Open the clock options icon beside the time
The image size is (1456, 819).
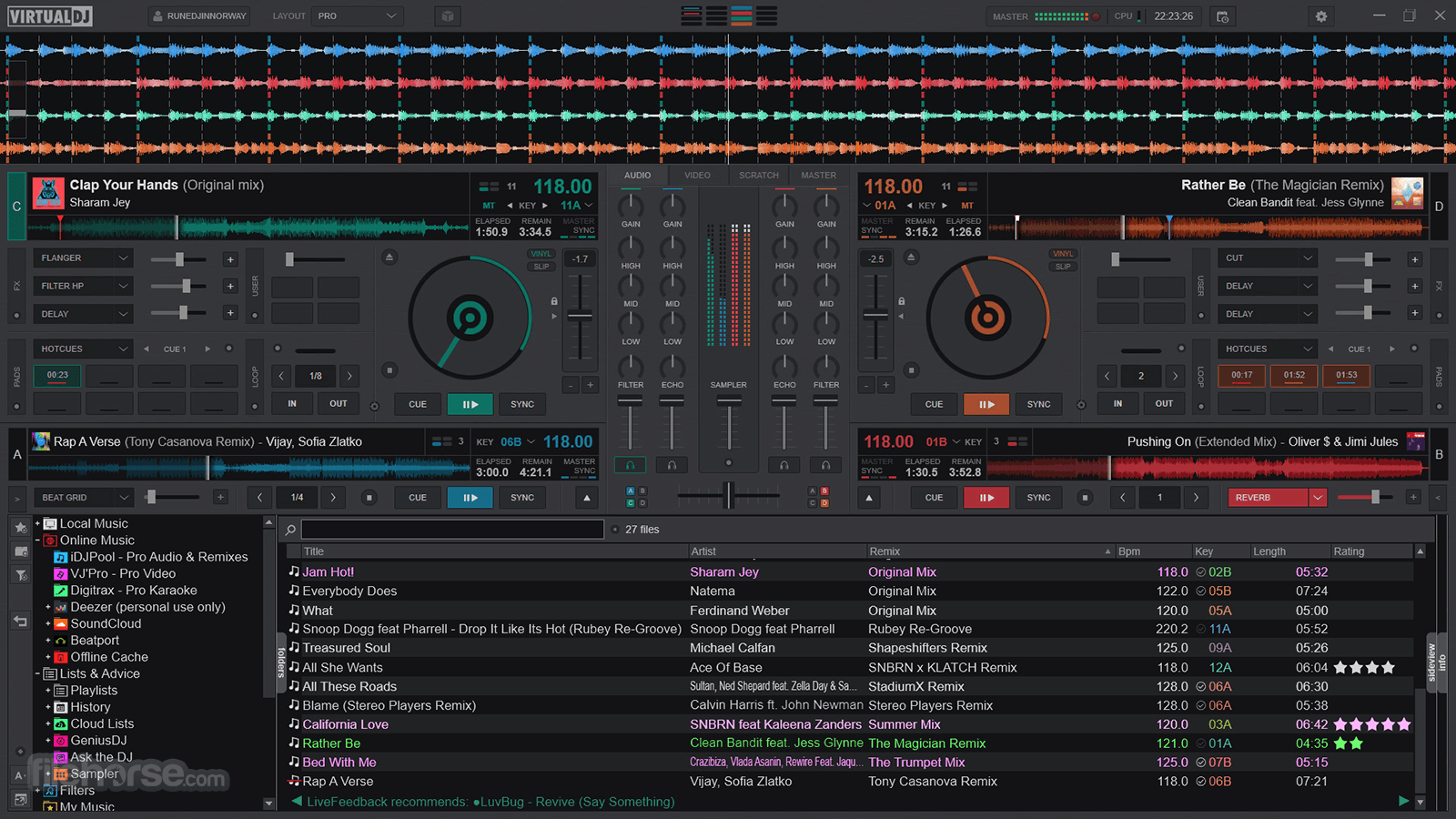1222,16
